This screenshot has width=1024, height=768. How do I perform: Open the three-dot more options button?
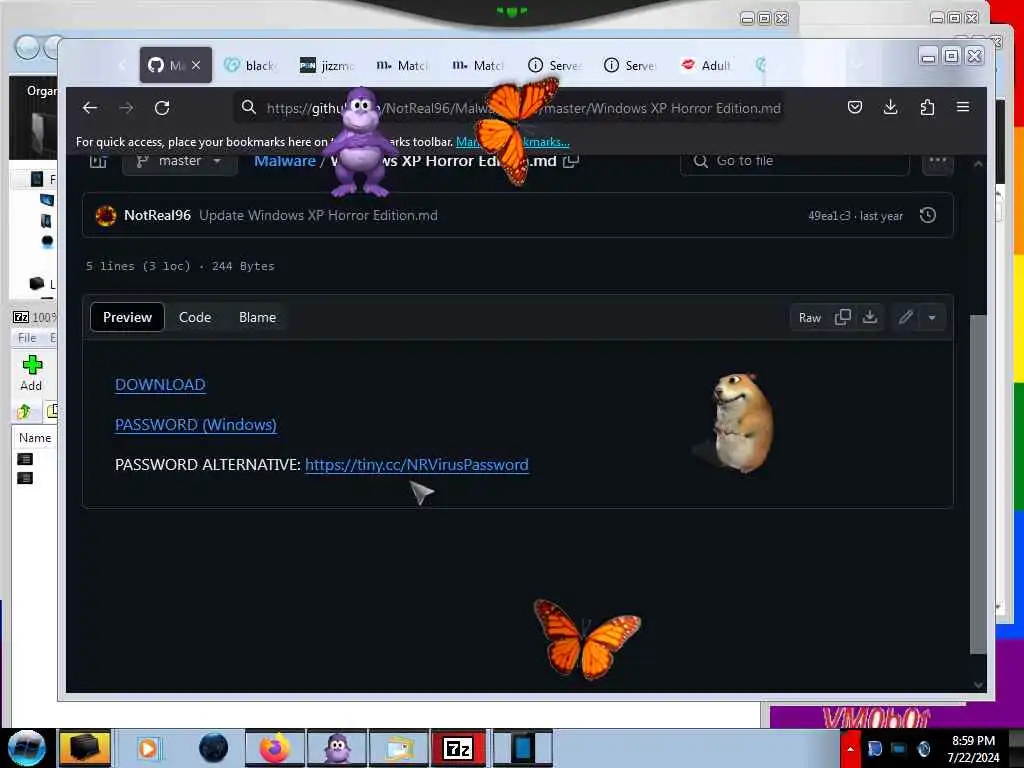coord(937,161)
